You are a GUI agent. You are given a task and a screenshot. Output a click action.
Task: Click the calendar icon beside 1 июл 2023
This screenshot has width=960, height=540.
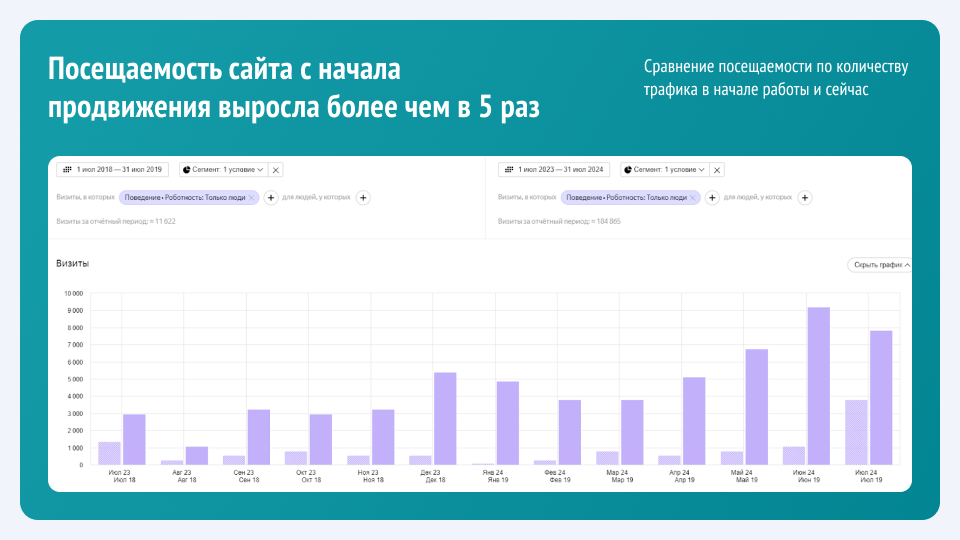click(x=509, y=170)
